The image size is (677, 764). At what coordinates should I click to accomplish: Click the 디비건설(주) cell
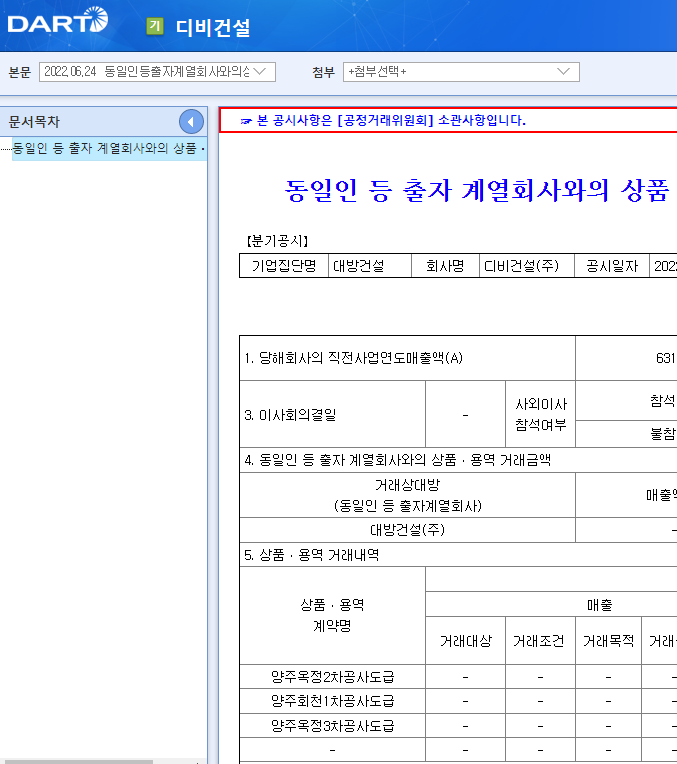(x=527, y=266)
